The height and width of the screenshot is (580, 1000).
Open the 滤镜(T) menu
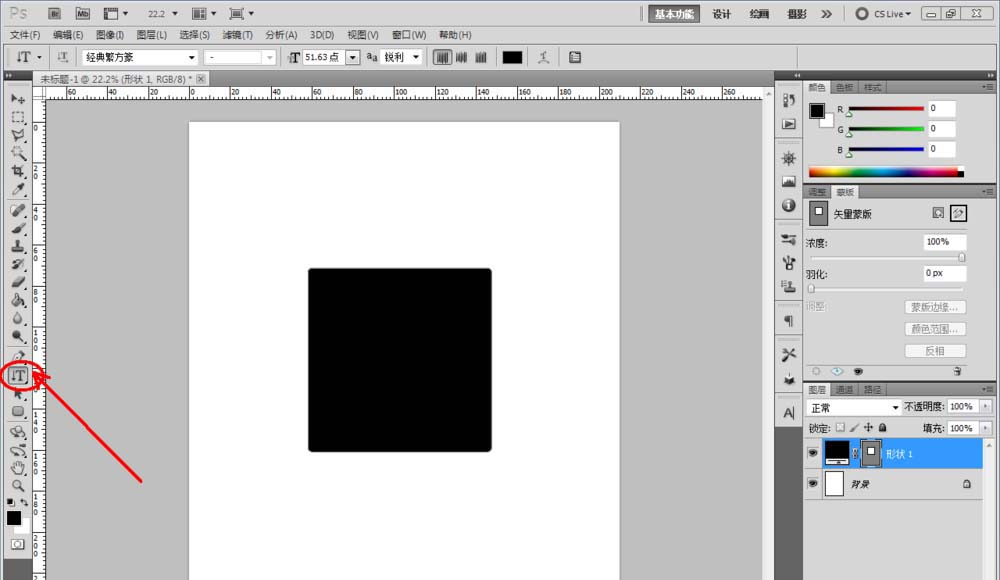(237, 35)
